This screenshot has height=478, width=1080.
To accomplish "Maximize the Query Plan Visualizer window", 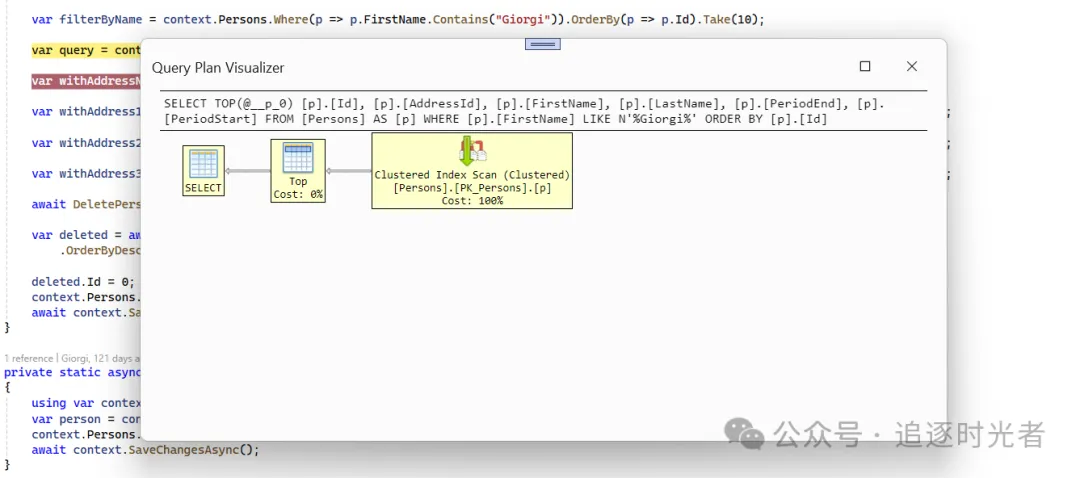I will coord(865,66).
